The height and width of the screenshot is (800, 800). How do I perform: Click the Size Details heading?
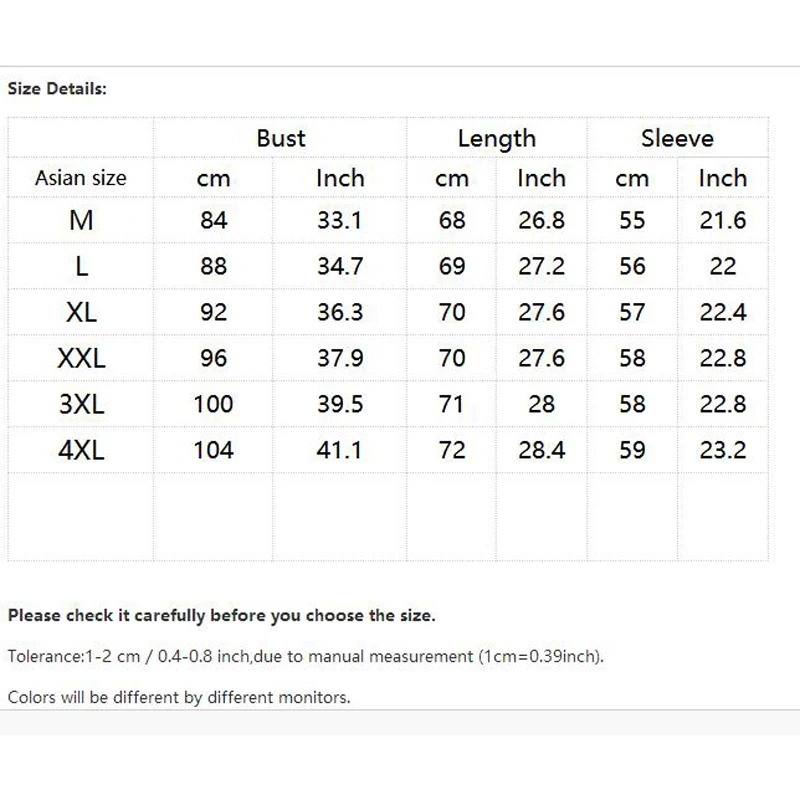tap(57, 89)
